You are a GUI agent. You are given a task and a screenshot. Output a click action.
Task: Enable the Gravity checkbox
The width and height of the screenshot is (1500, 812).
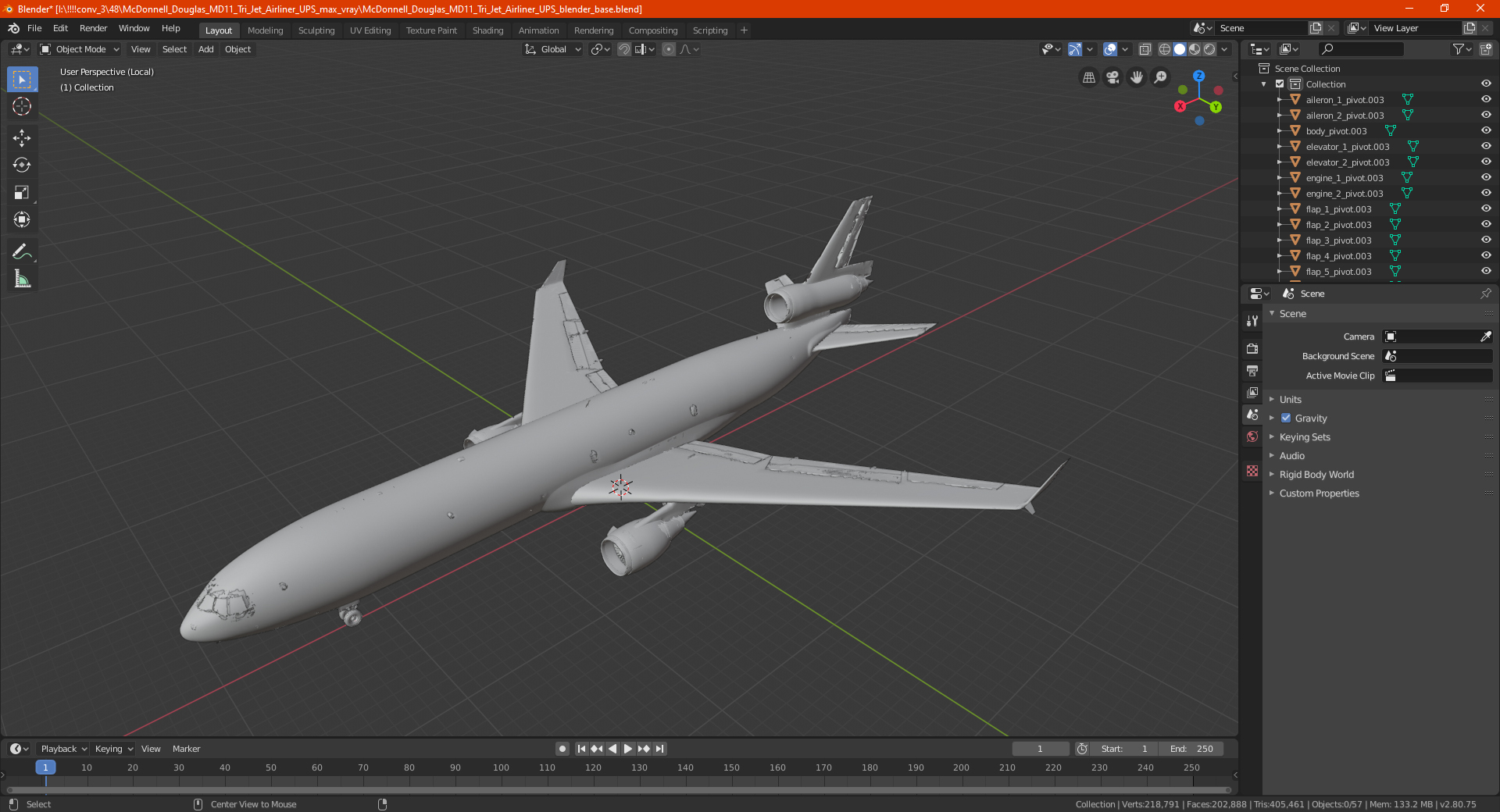pos(1286,418)
